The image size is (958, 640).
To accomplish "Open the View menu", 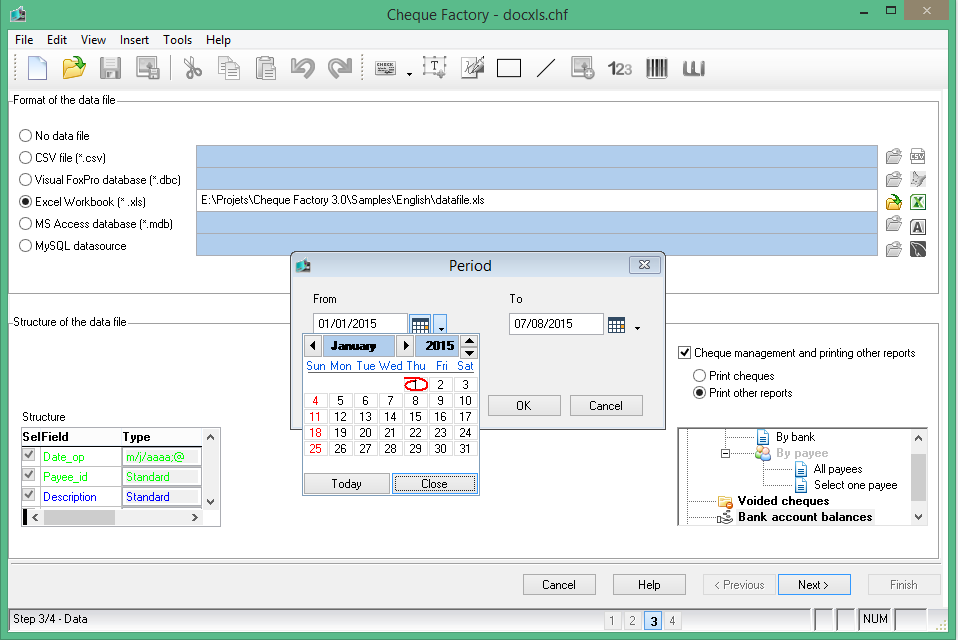I will (x=93, y=40).
